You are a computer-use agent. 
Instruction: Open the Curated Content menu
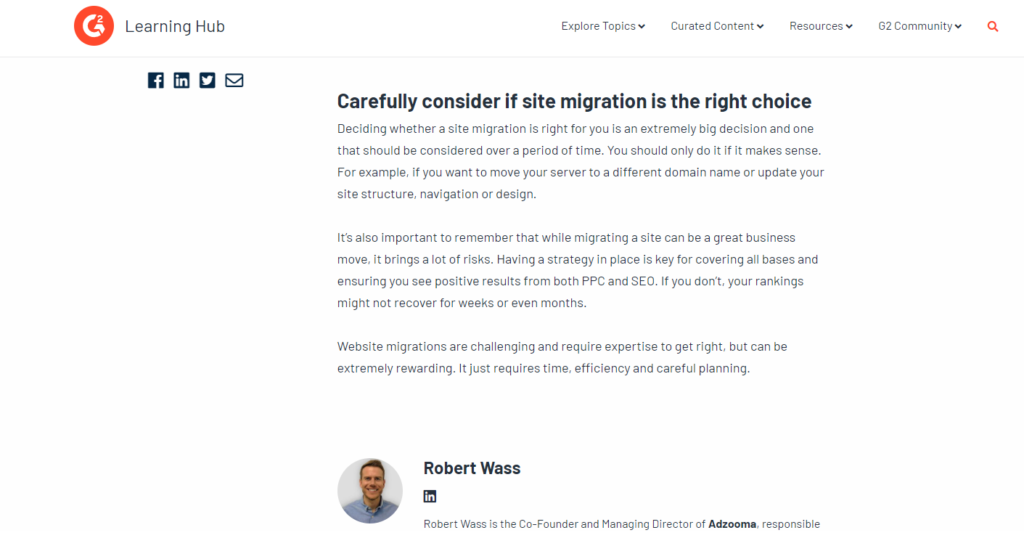[x=712, y=26]
